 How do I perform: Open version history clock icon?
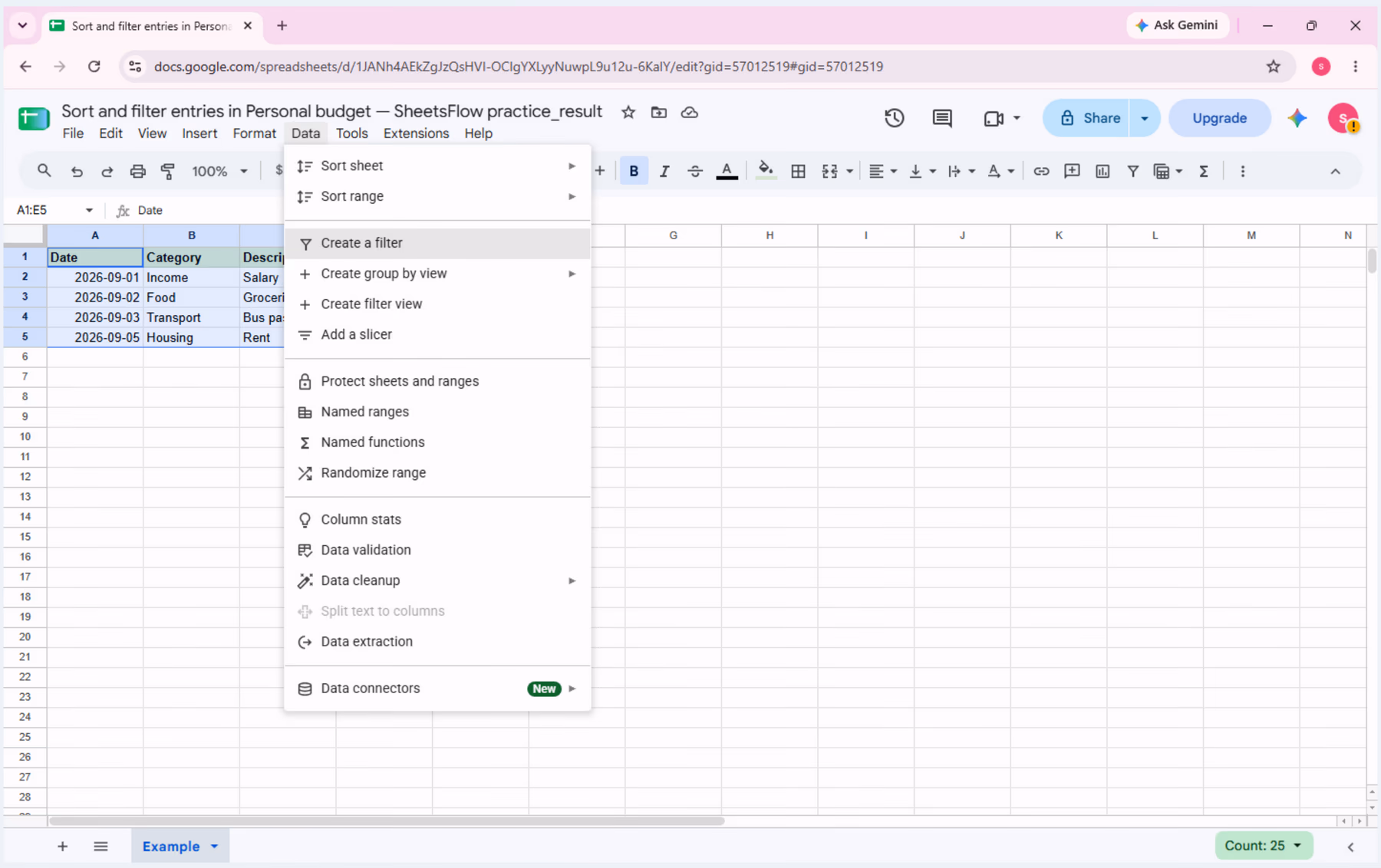894,118
